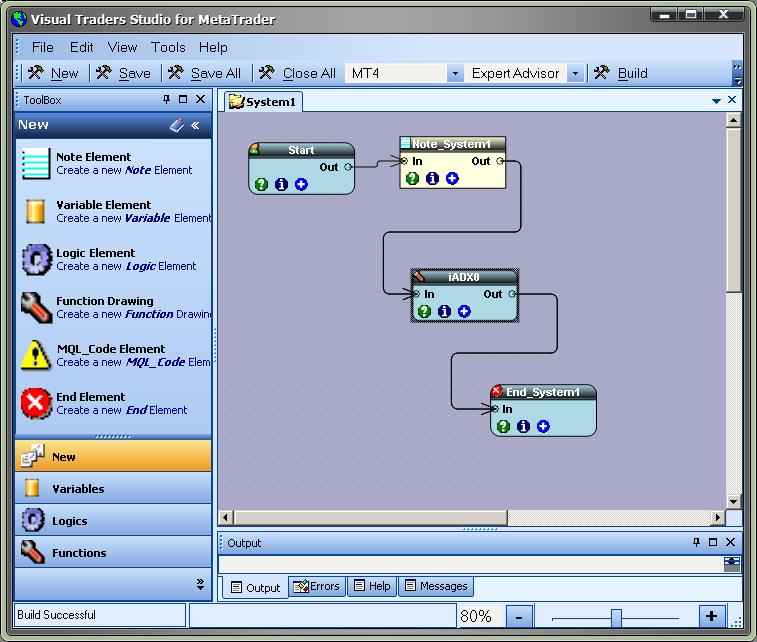Open info icon on Start node
This screenshot has height=642, width=757.
coord(281,184)
